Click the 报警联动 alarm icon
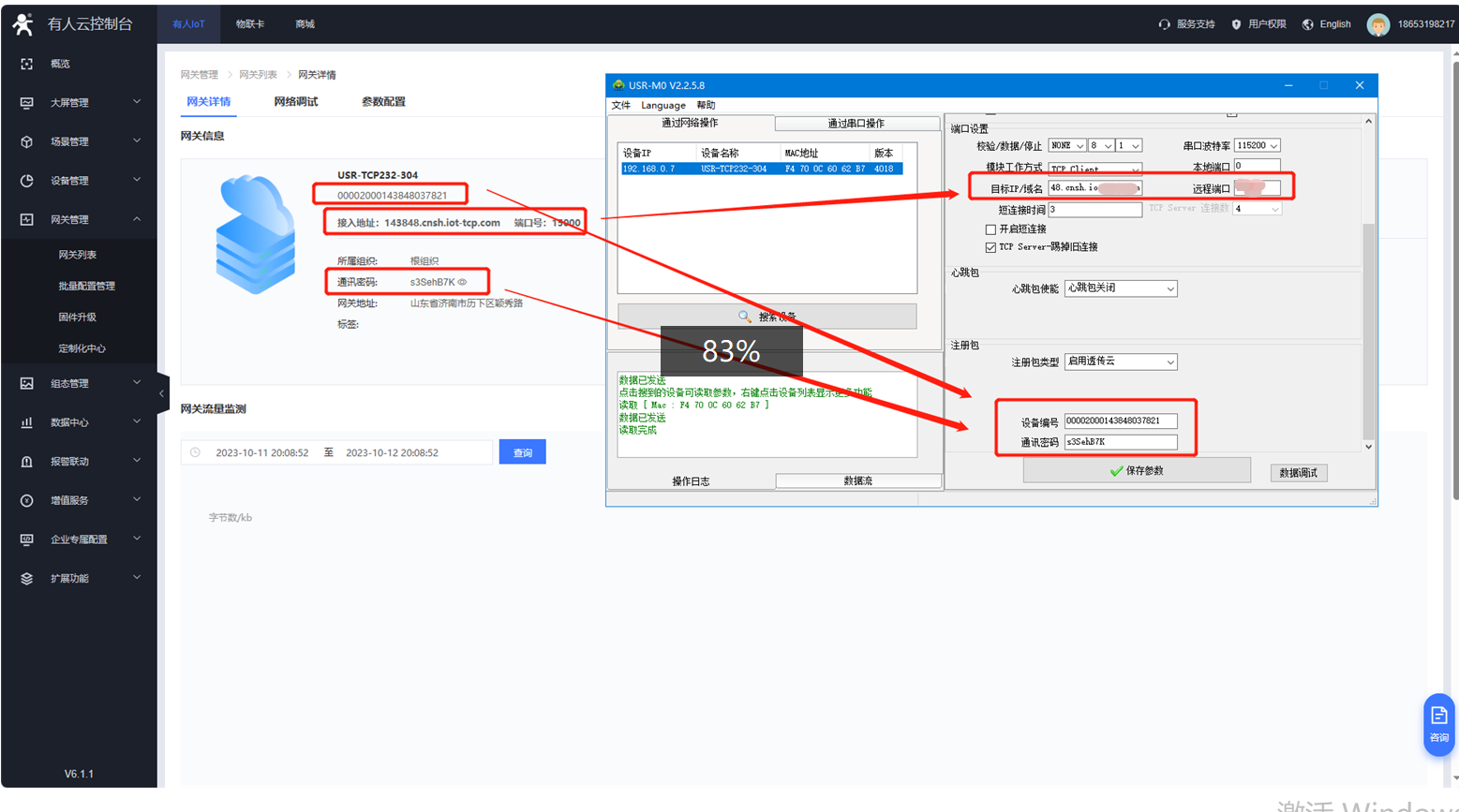The width and height of the screenshot is (1459, 812). pos(26,462)
